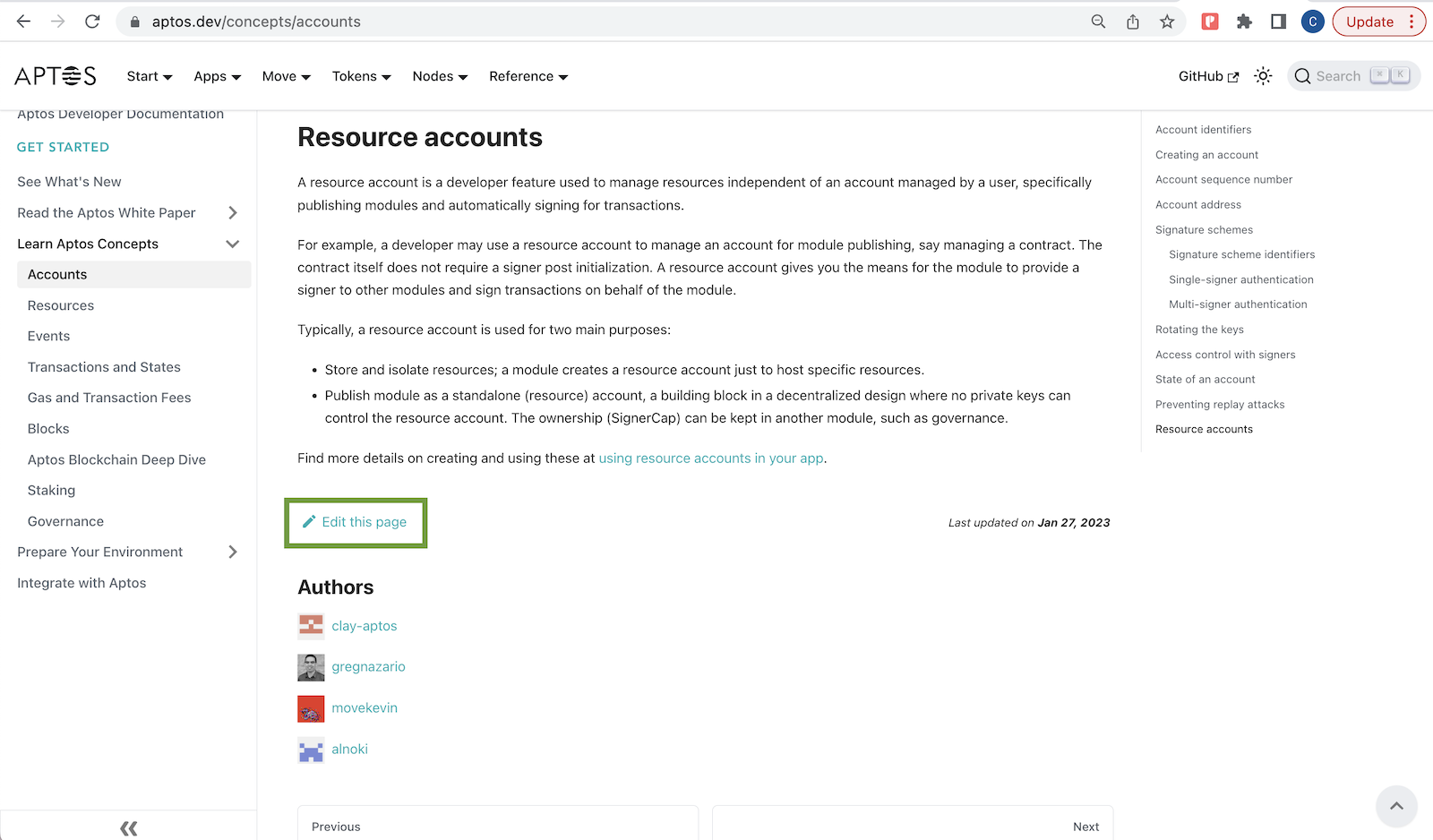
Task: Open using resource accounts in your app link
Action: (711, 459)
